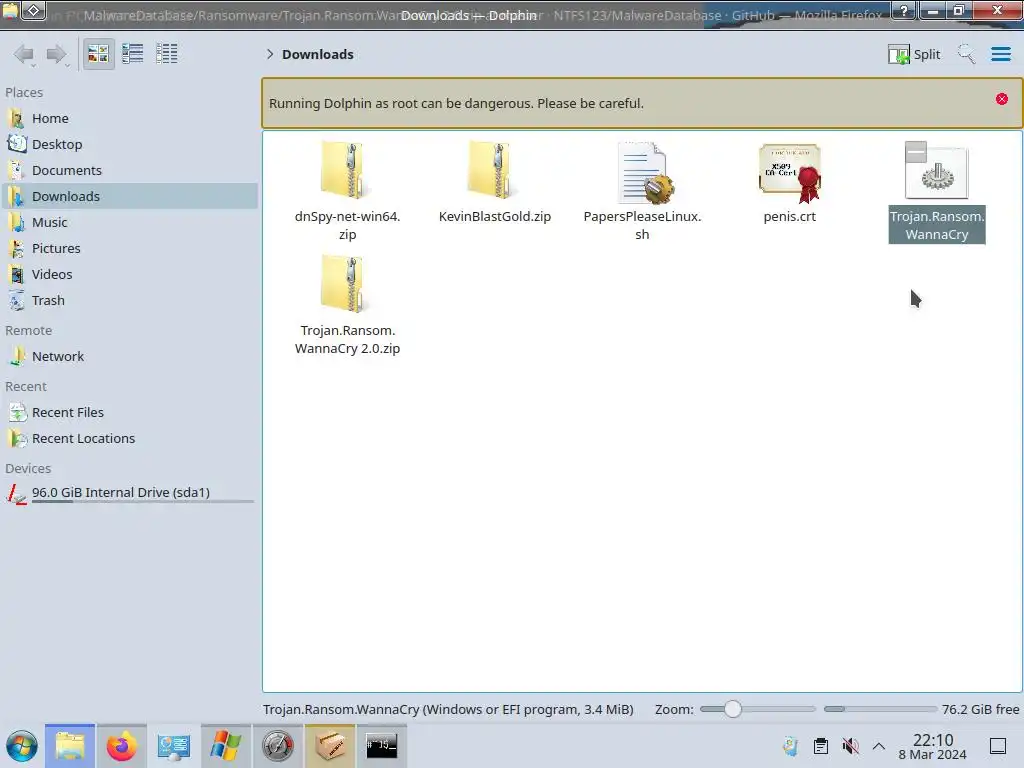Select the certificate file icon with red seal

(790, 173)
